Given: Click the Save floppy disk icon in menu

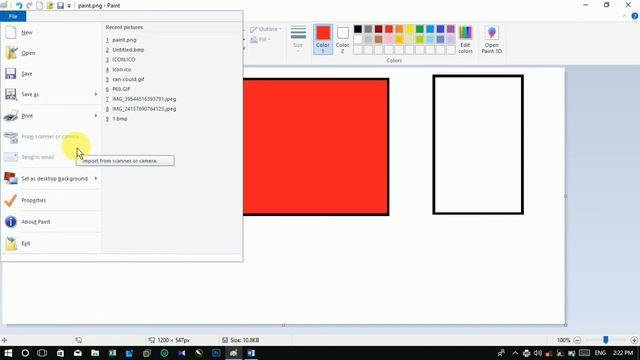Looking at the screenshot, I should point(11,73).
